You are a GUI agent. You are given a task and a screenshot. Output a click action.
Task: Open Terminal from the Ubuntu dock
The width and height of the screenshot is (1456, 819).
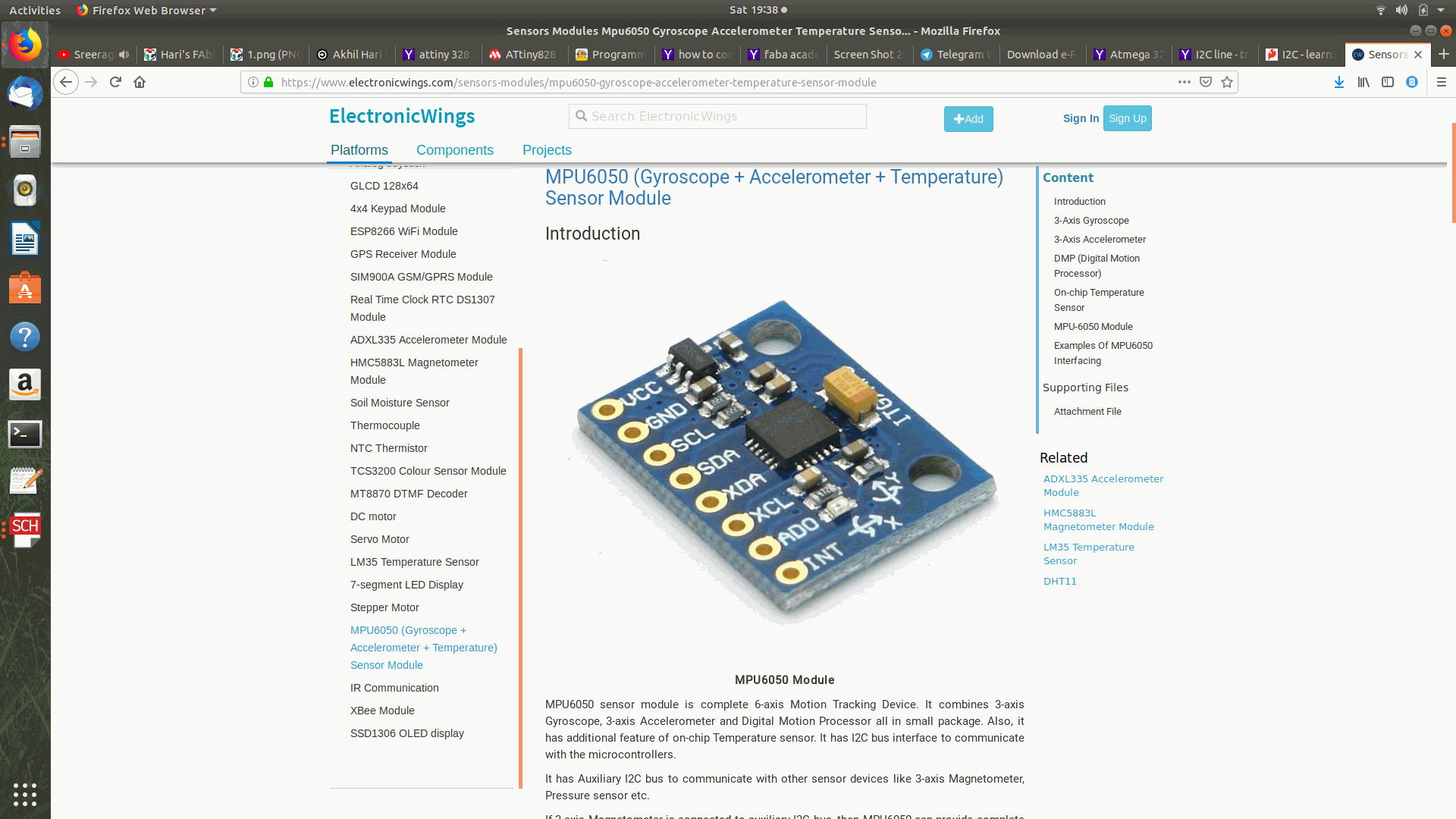point(25,434)
